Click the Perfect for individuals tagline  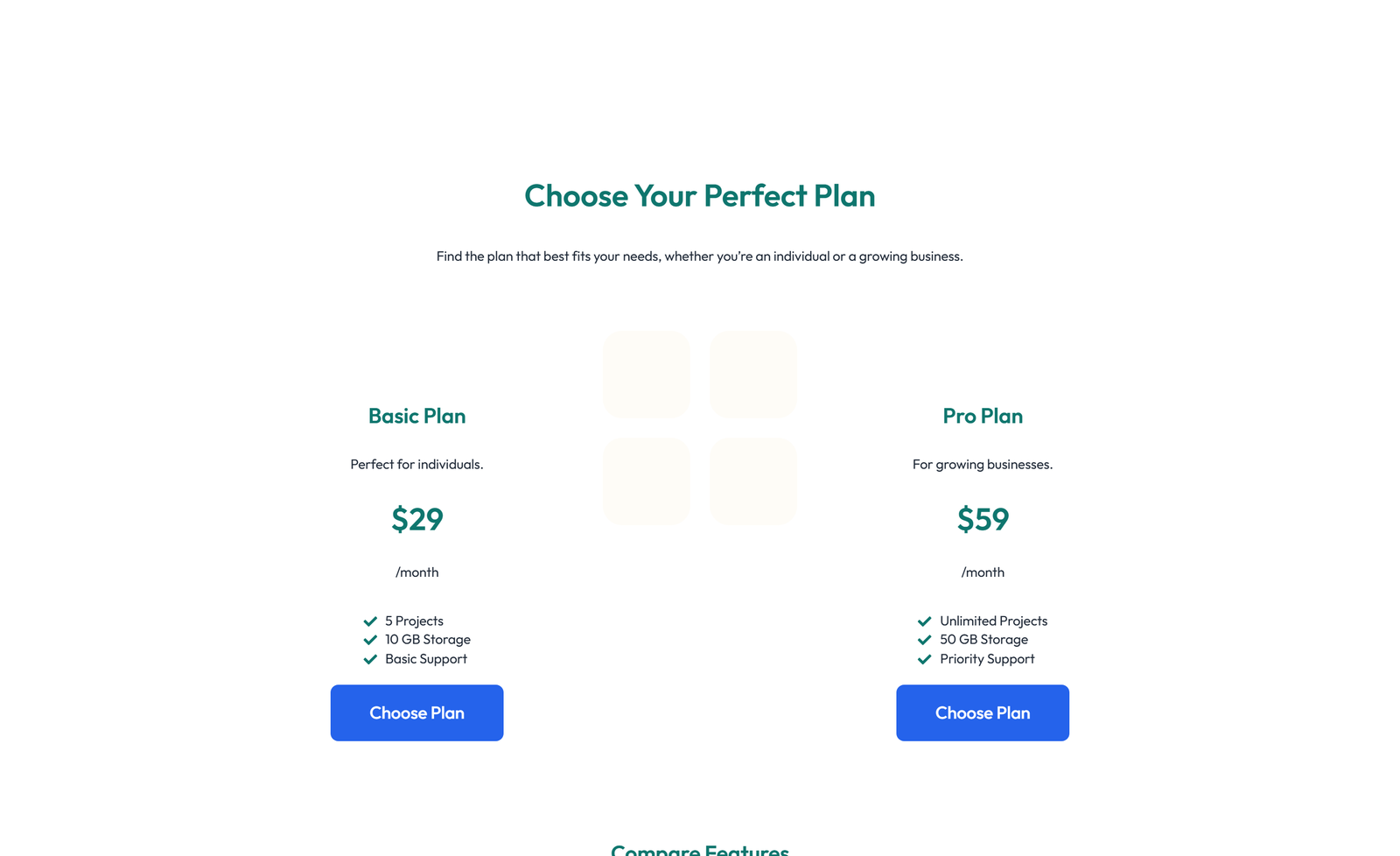[416, 464]
